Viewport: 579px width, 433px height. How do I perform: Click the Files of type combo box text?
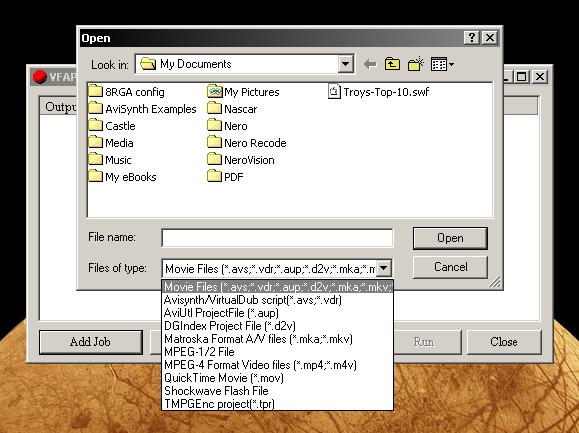pos(270,269)
